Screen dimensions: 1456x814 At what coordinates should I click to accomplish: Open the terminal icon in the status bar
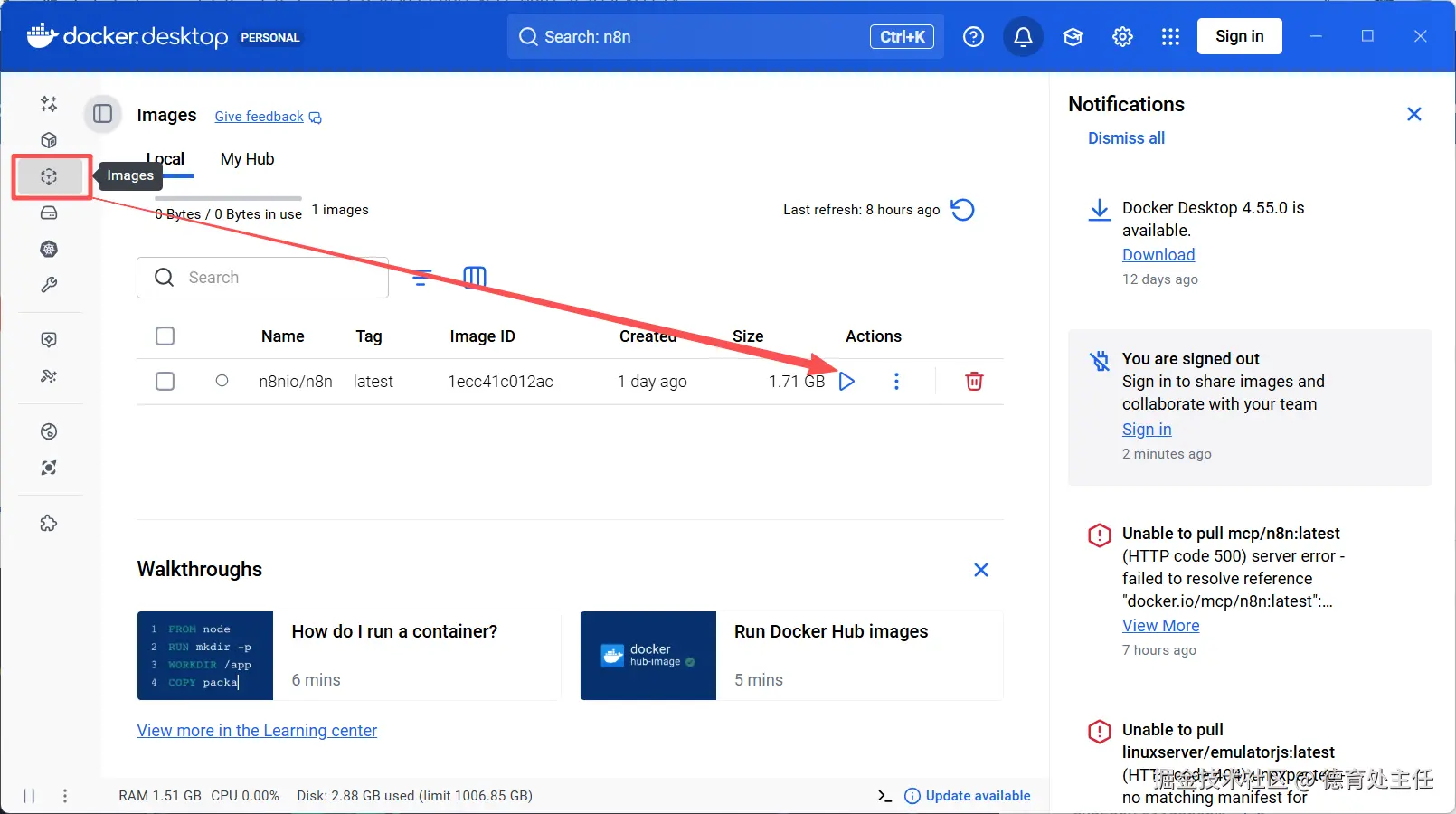pyautogui.click(x=884, y=796)
